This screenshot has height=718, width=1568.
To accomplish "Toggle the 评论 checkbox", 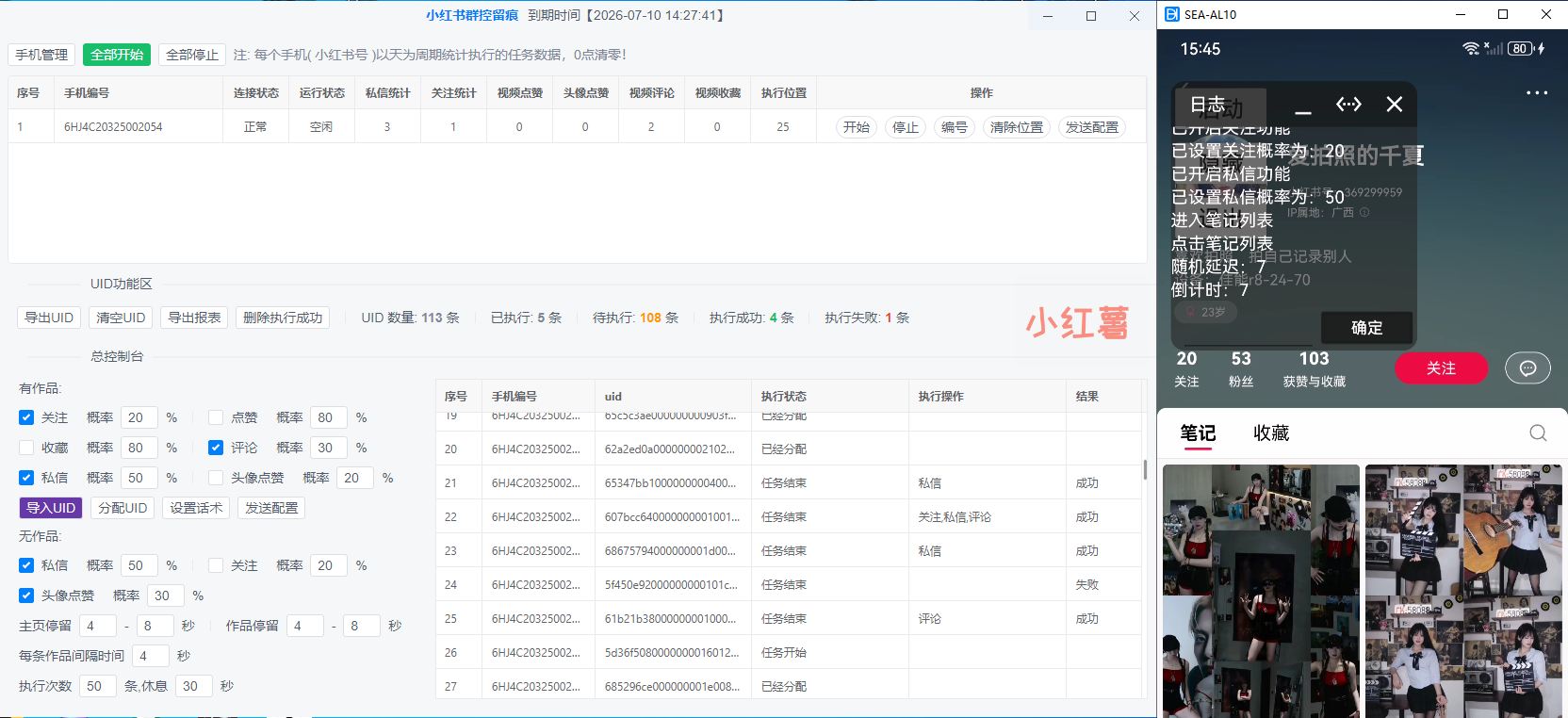I will click(x=216, y=448).
